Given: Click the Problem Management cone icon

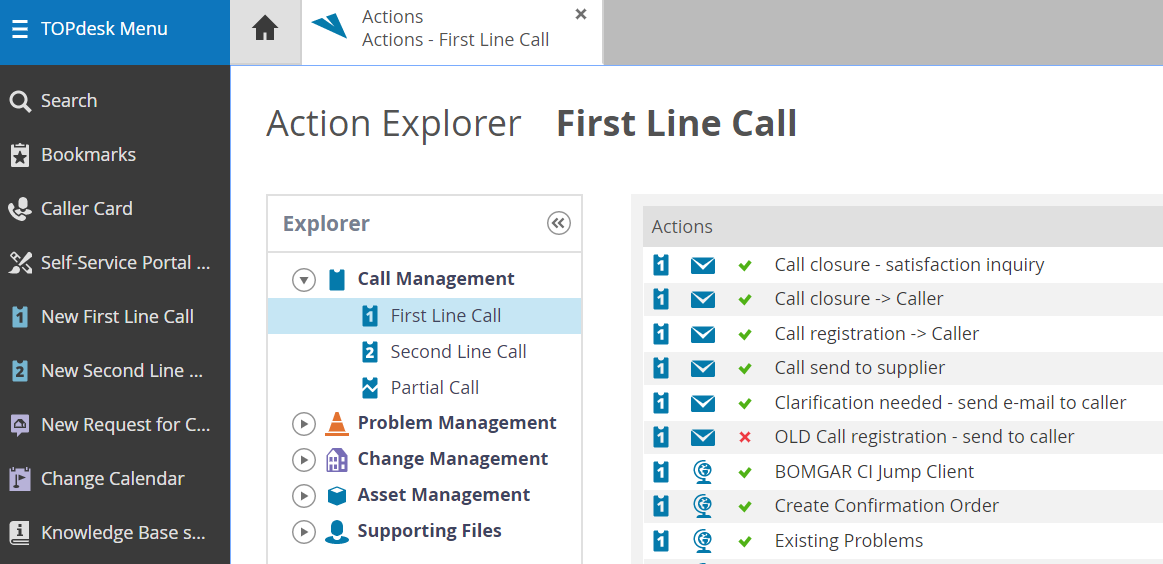Looking at the screenshot, I should click(337, 424).
